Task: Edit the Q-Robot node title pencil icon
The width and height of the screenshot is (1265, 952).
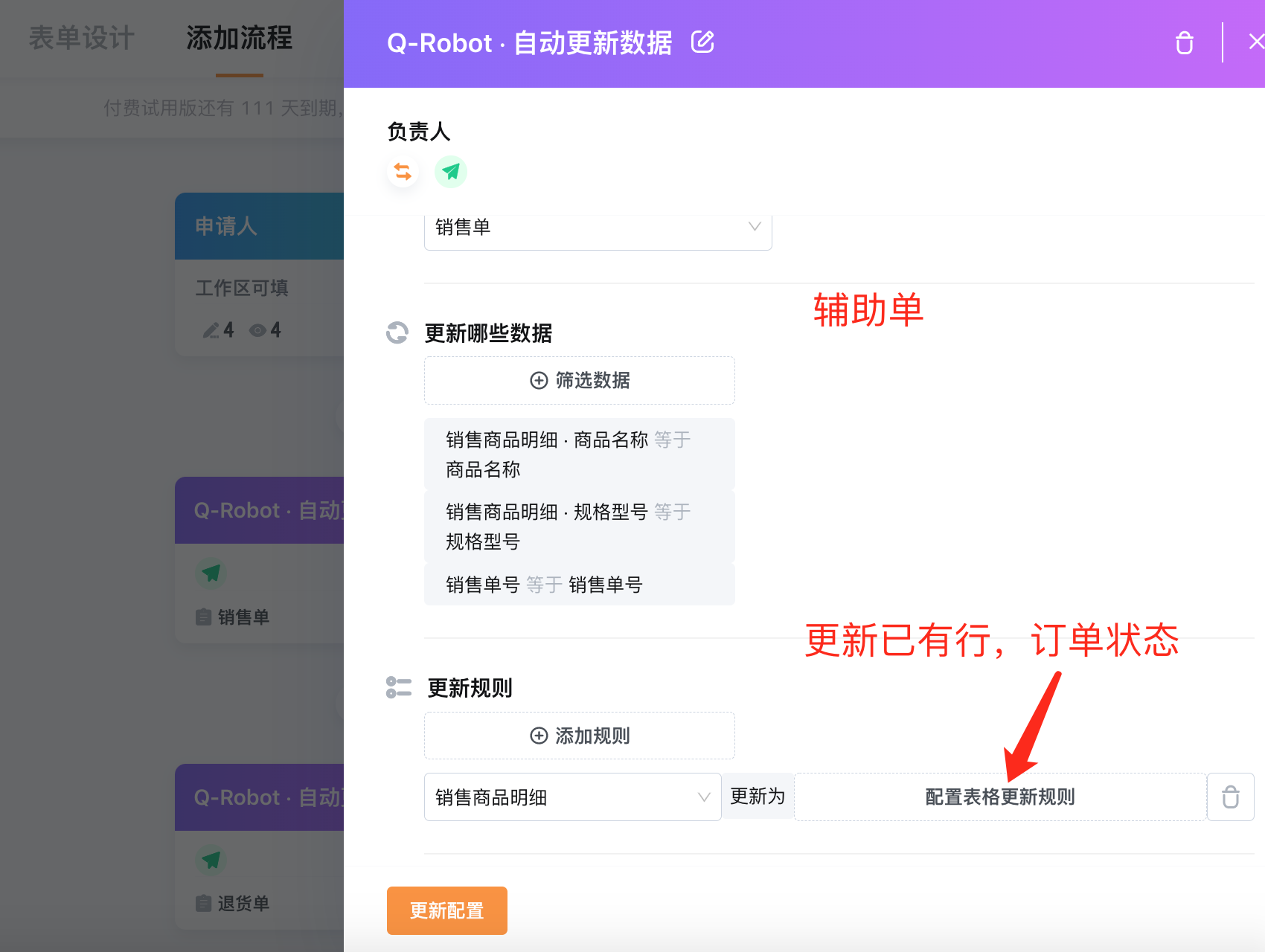Action: 702,42
